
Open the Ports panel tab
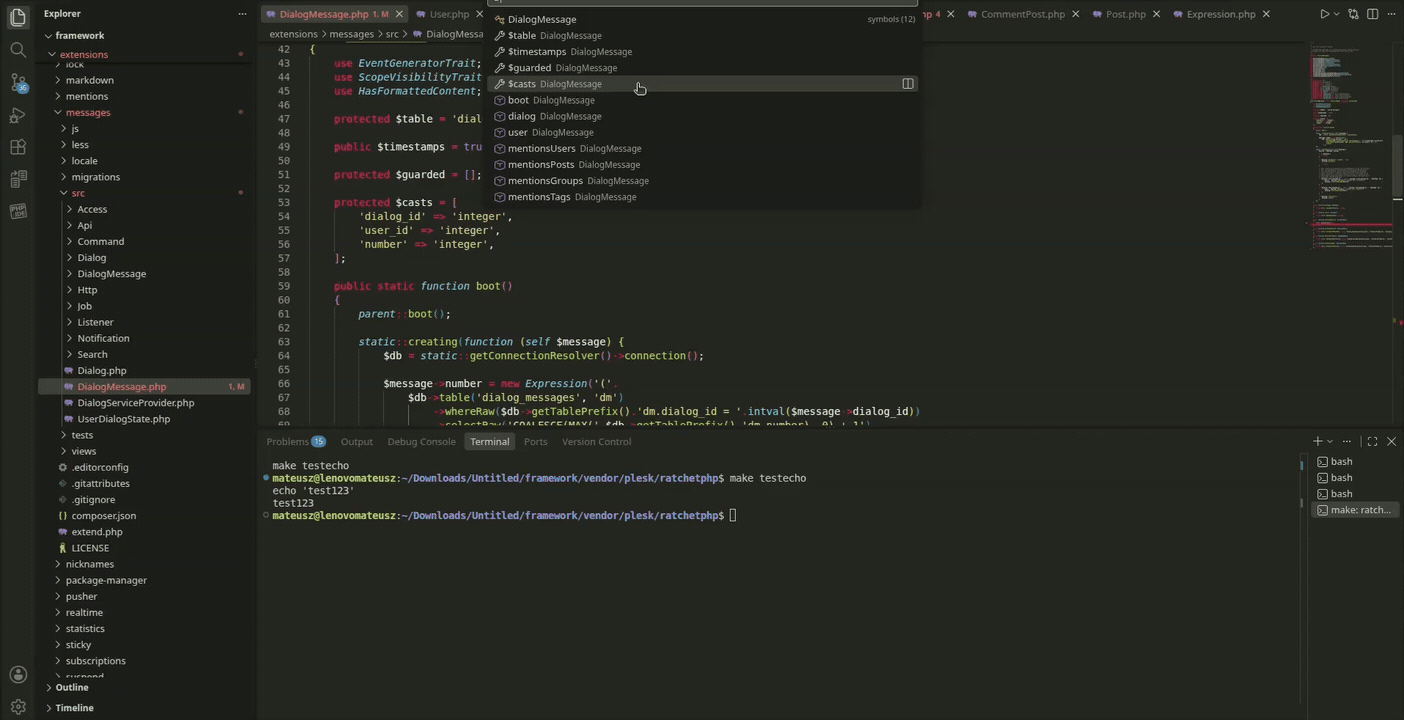tap(535, 441)
